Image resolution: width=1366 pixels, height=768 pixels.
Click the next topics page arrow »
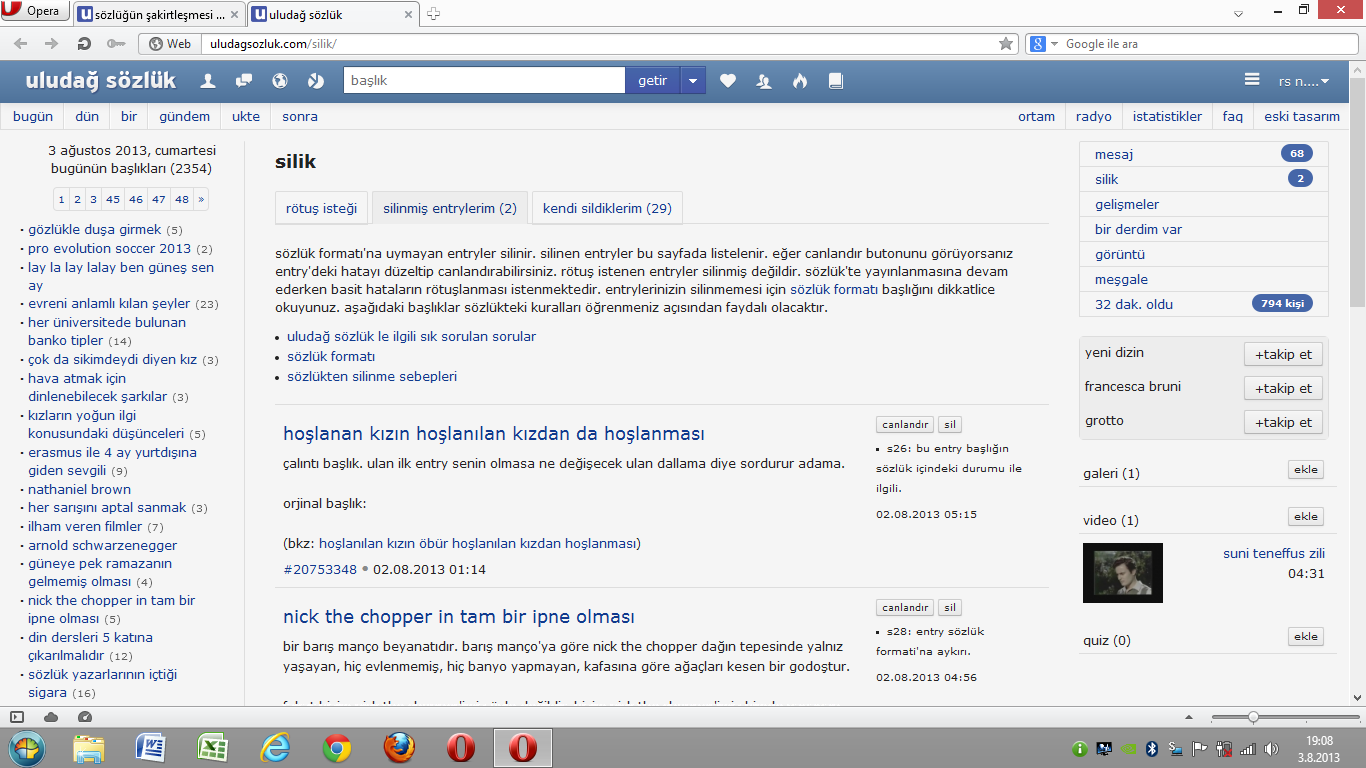(201, 199)
